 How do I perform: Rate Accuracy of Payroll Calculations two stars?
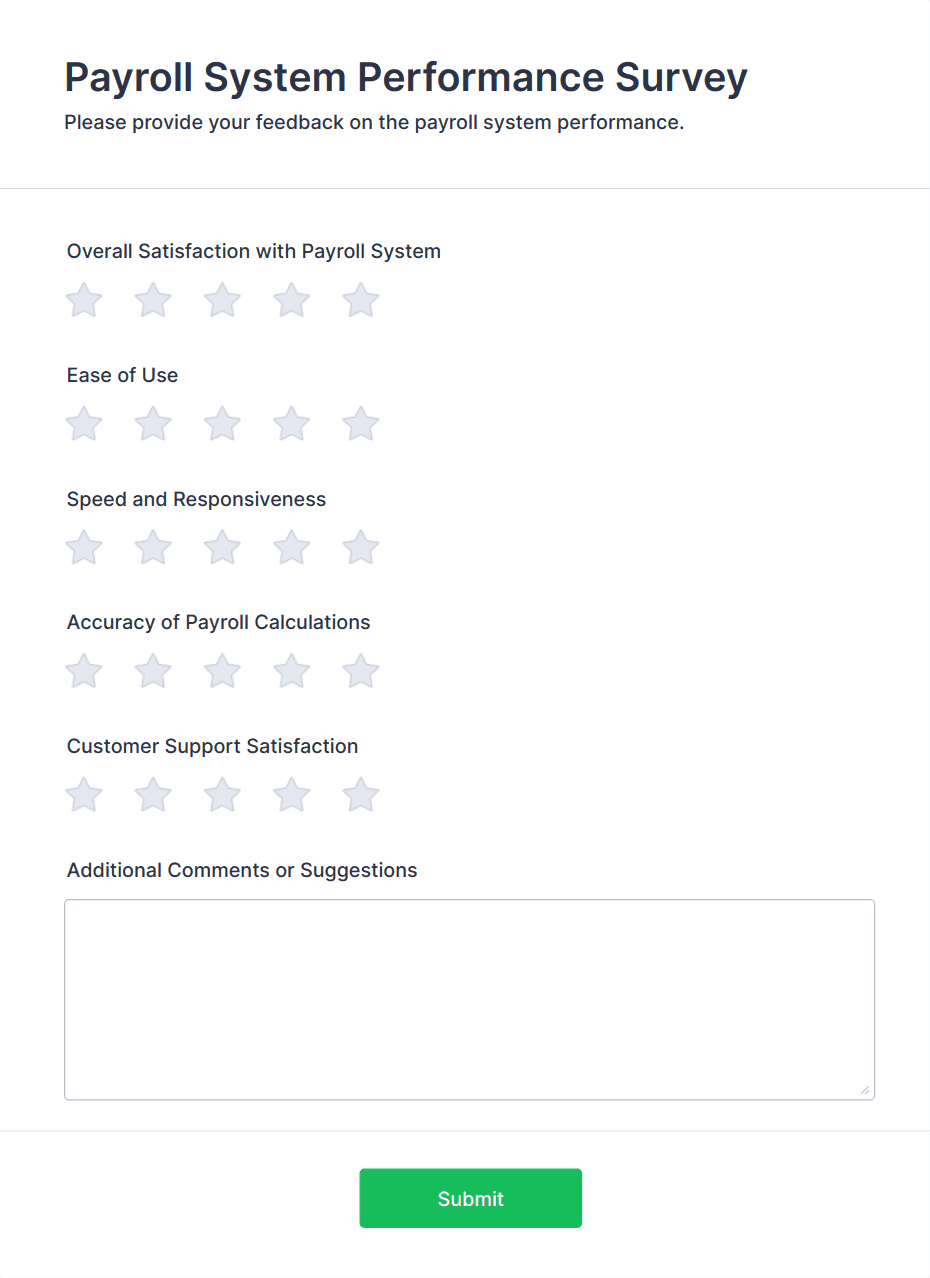pos(152,671)
